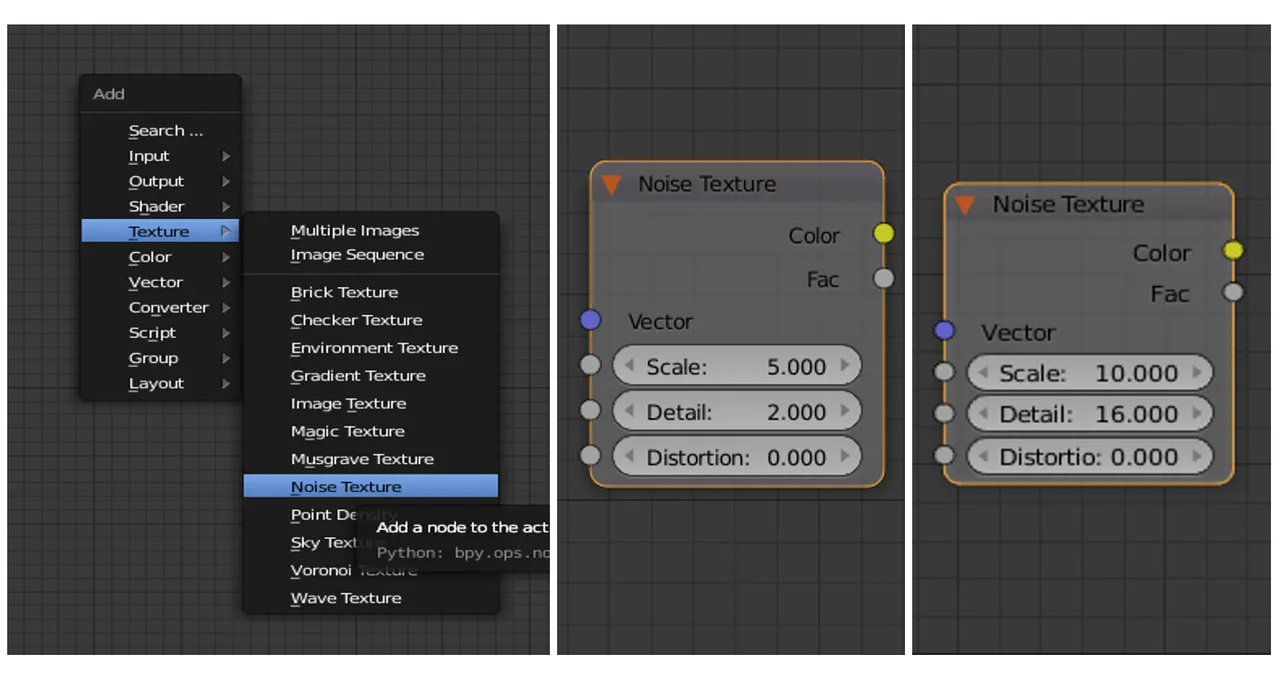Add the highlighted Noise Texture node
This screenshot has width=1280, height=683.
[370, 487]
